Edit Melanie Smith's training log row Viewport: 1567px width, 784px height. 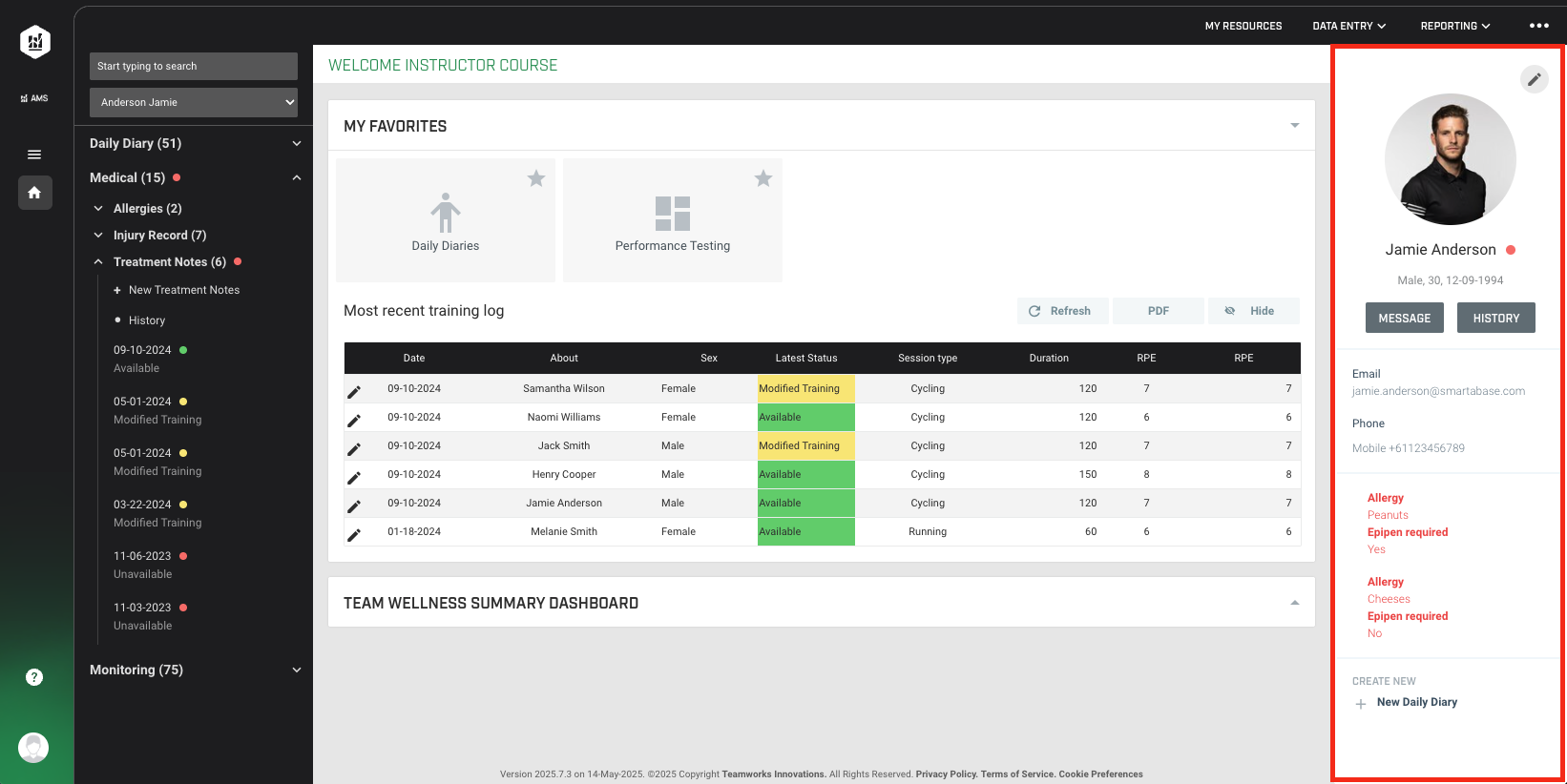coord(354,534)
